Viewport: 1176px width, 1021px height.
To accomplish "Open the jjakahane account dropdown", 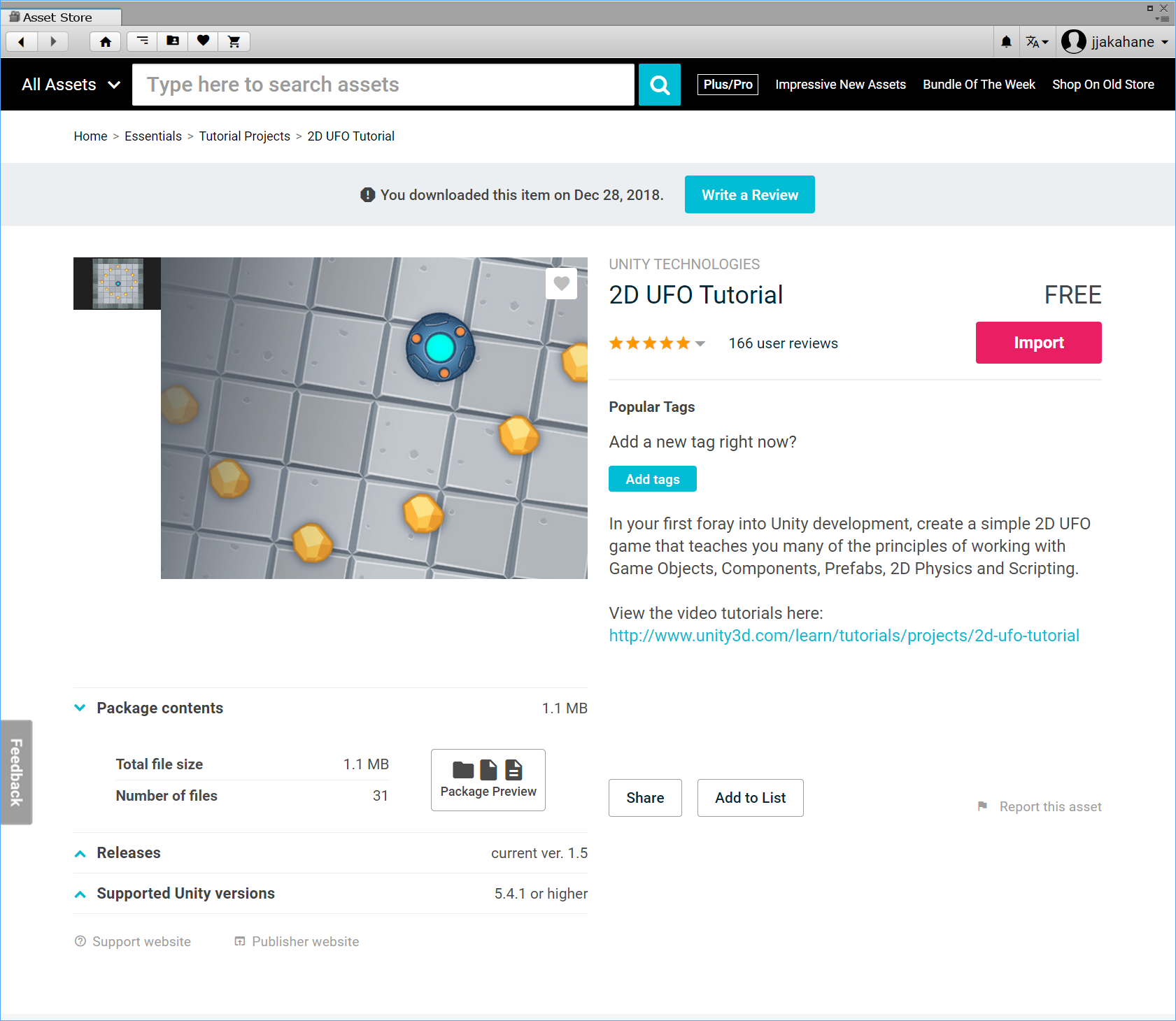I will (1115, 42).
